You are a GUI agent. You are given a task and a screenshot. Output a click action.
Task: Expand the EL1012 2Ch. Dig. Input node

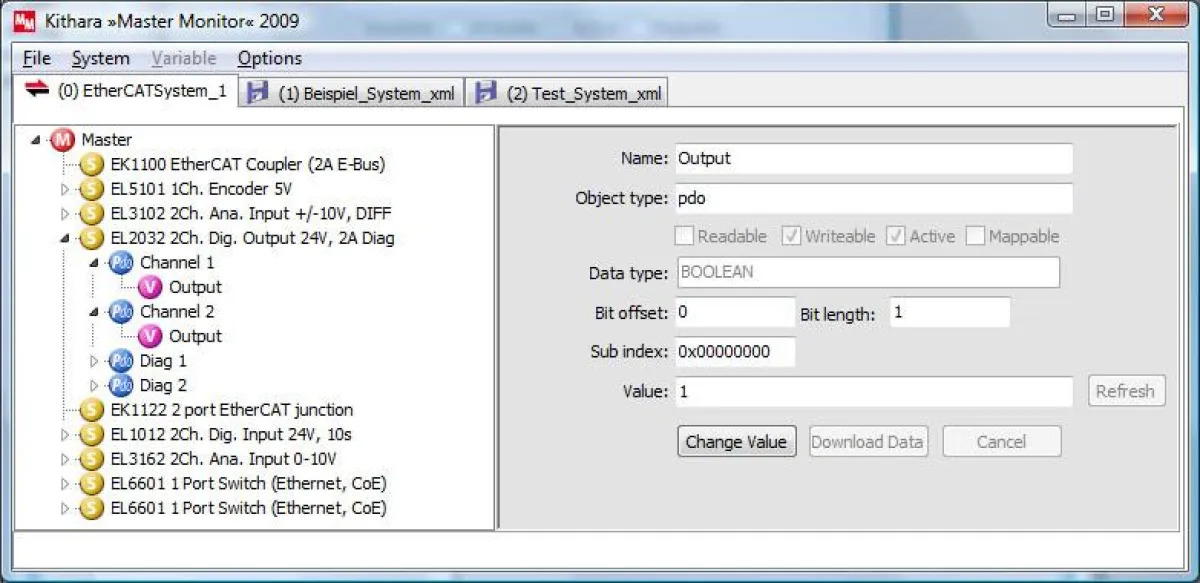66,435
